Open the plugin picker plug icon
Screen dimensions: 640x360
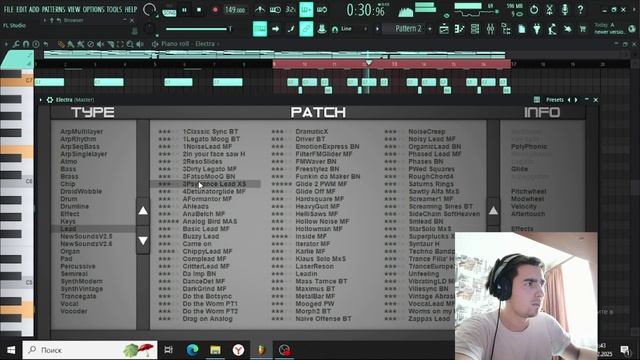click(x=537, y=29)
